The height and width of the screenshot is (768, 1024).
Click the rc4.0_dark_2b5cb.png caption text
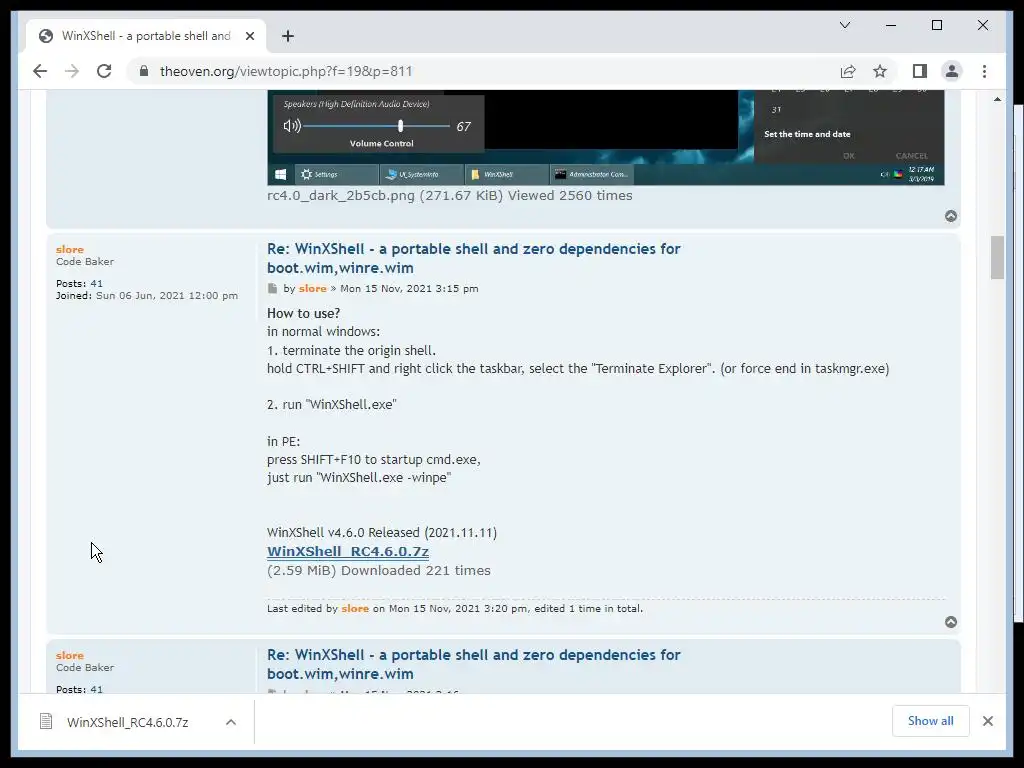coord(449,195)
